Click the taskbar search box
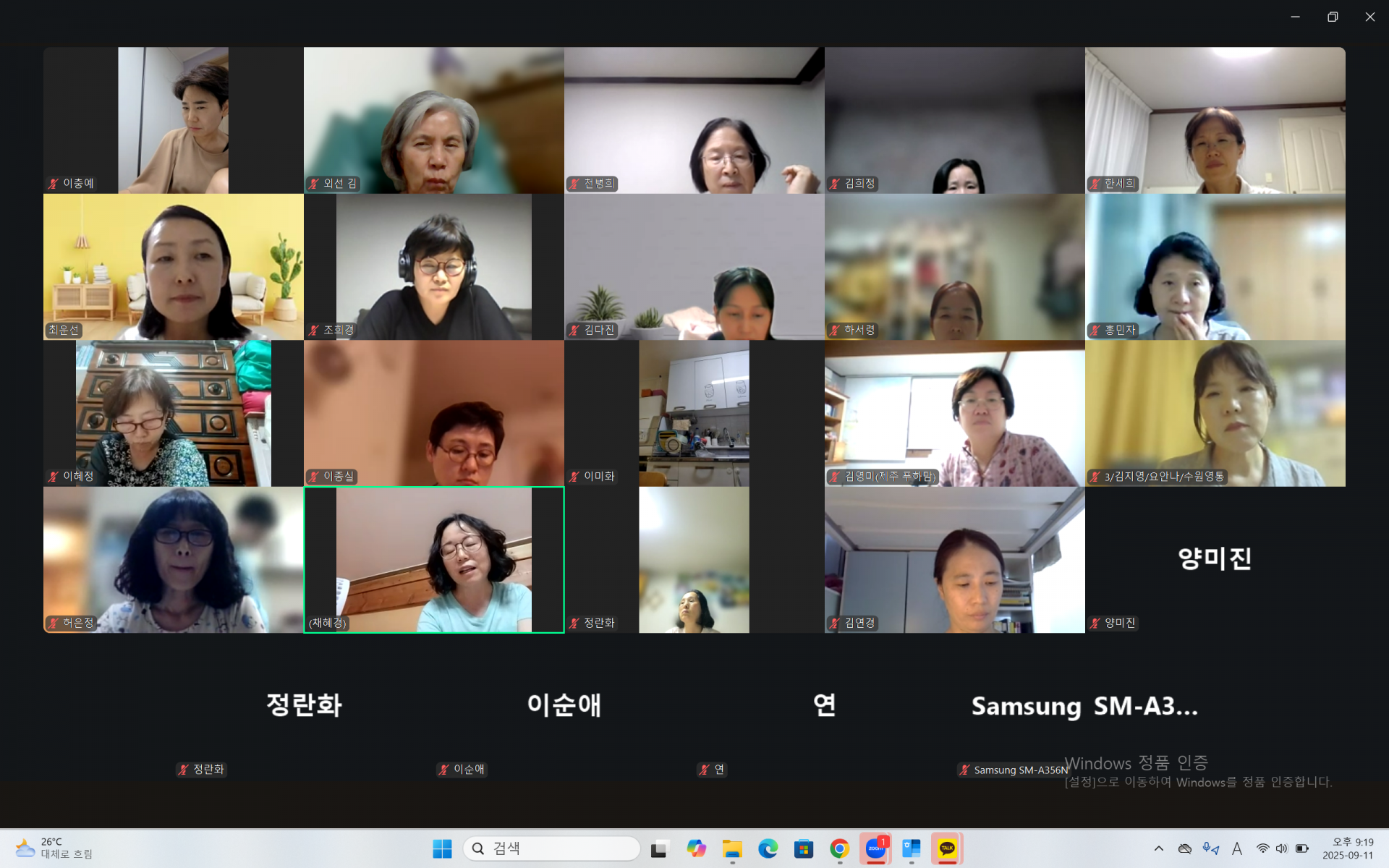The width and height of the screenshot is (1389, 868). (552, 848)
